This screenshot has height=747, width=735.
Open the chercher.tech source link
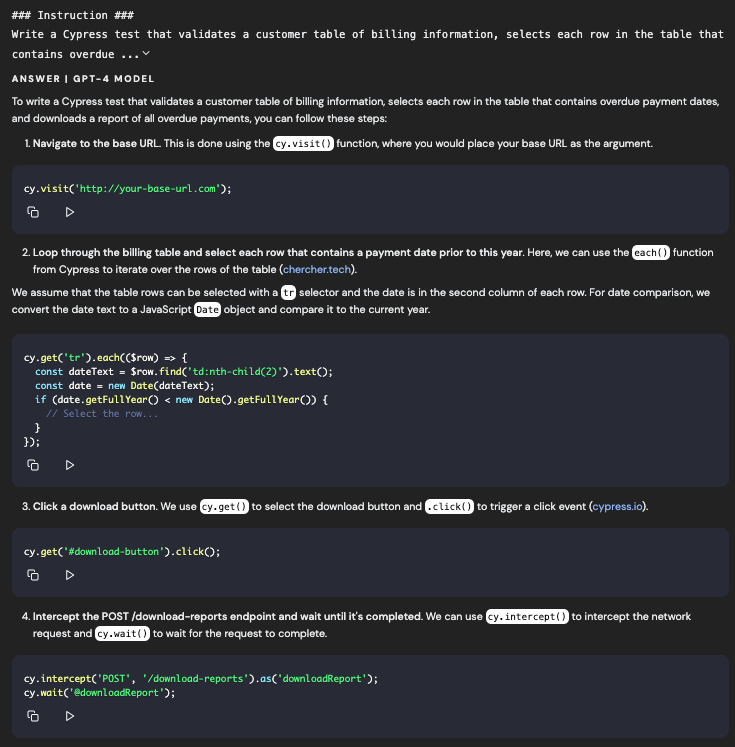317,270
